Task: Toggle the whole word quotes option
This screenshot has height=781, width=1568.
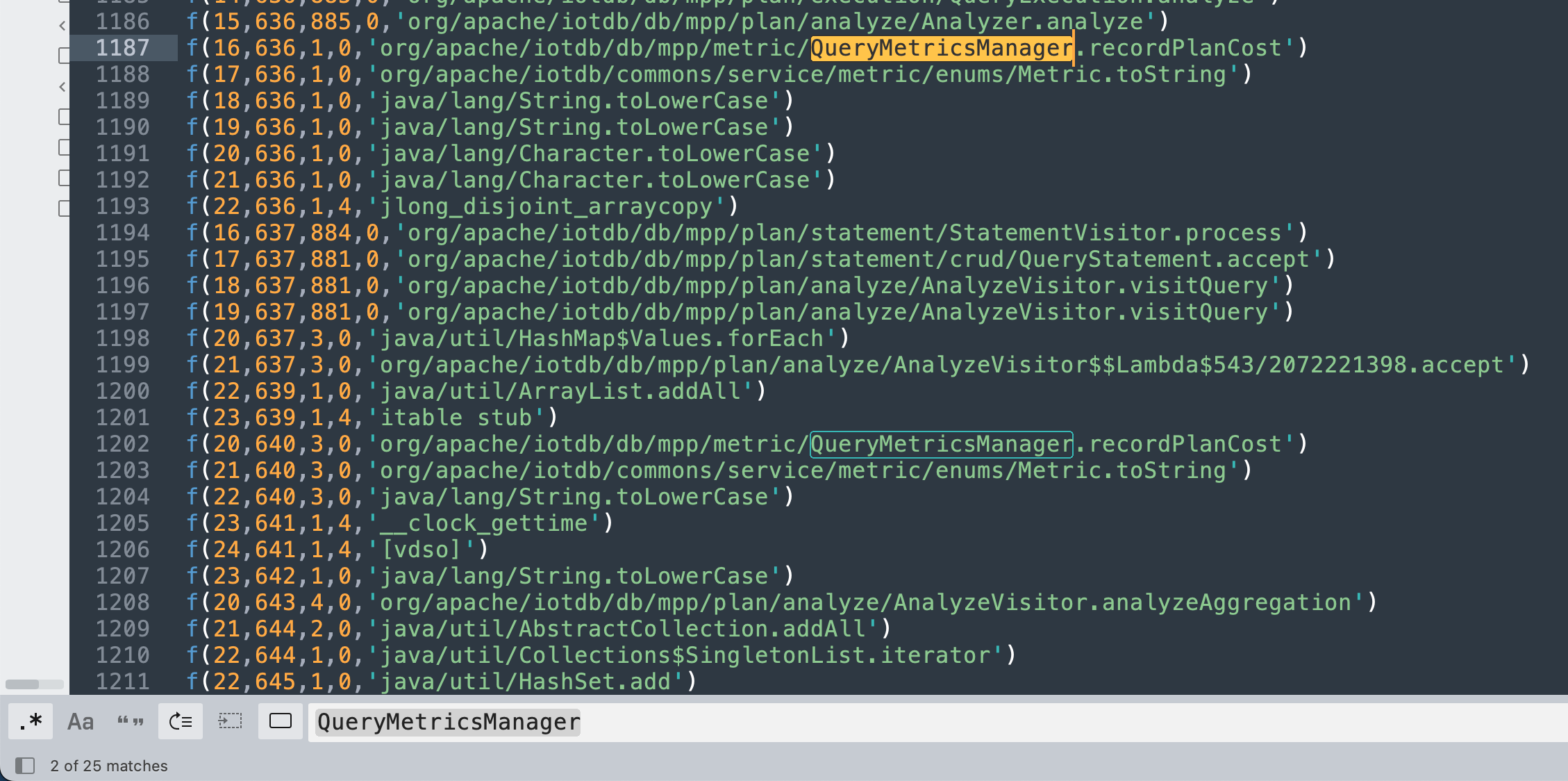Action: 131,722
